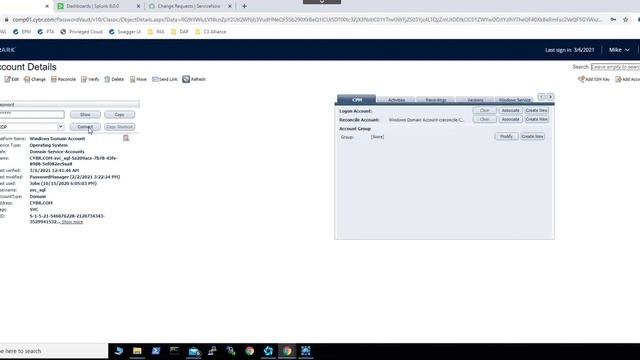640x360 pixels.
Task: Open PowerShell from the taskbar
Action: point(156,351)
